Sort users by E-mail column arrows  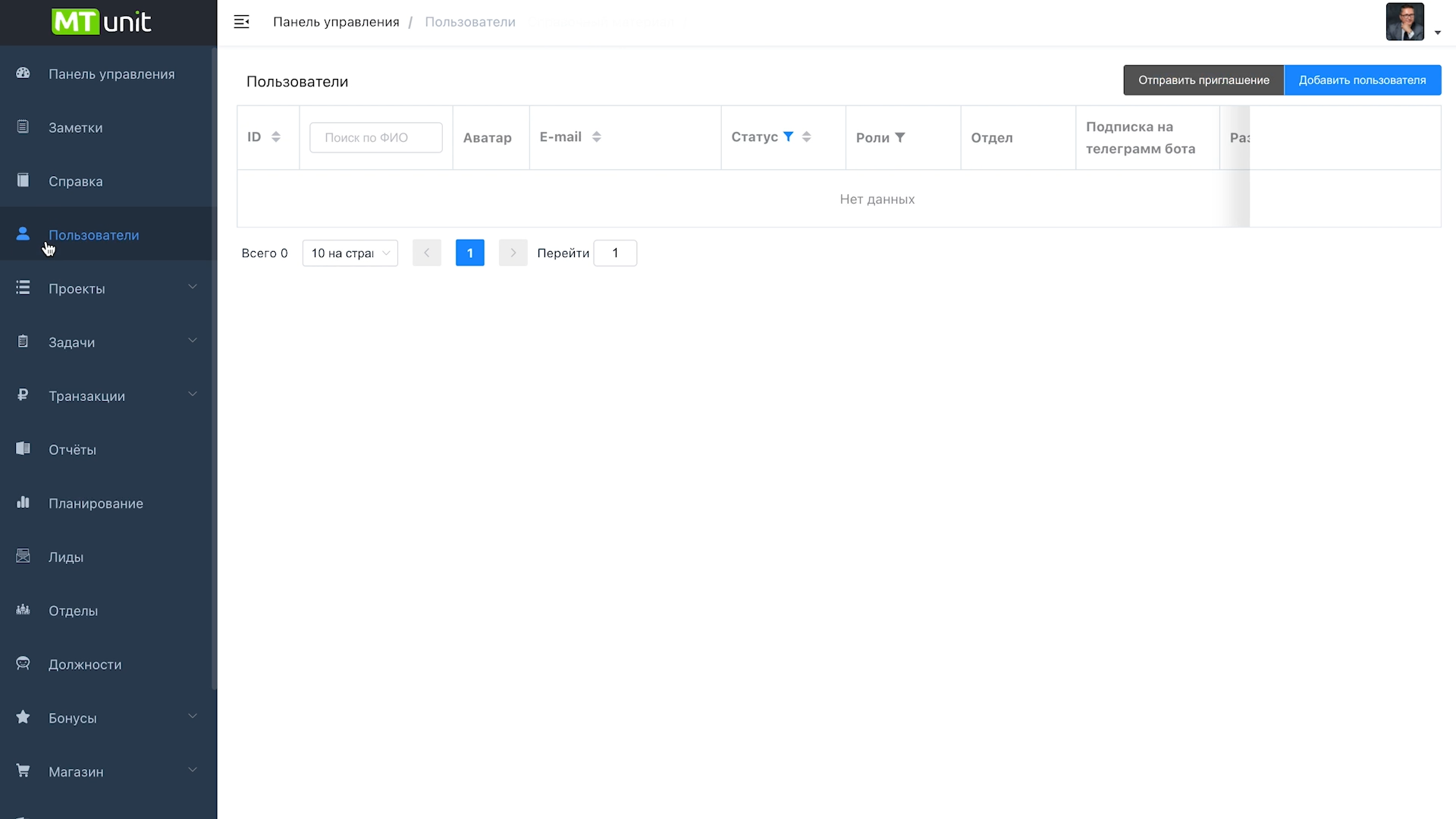597,136
